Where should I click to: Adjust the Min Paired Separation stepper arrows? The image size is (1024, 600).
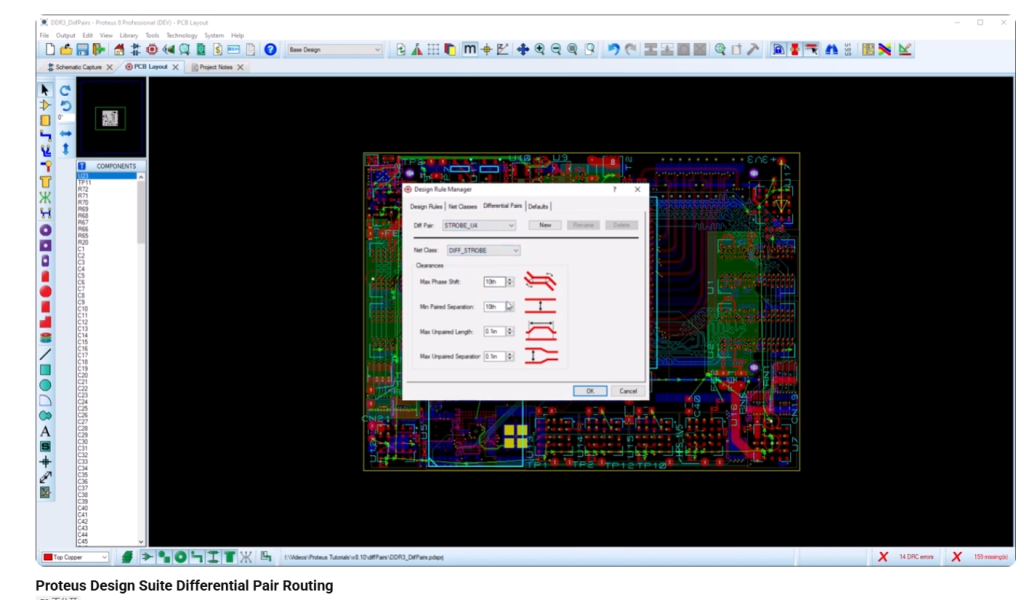(510, 307)
